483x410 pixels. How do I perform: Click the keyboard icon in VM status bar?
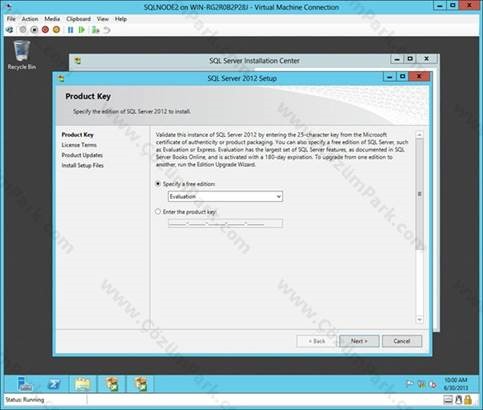448,399
